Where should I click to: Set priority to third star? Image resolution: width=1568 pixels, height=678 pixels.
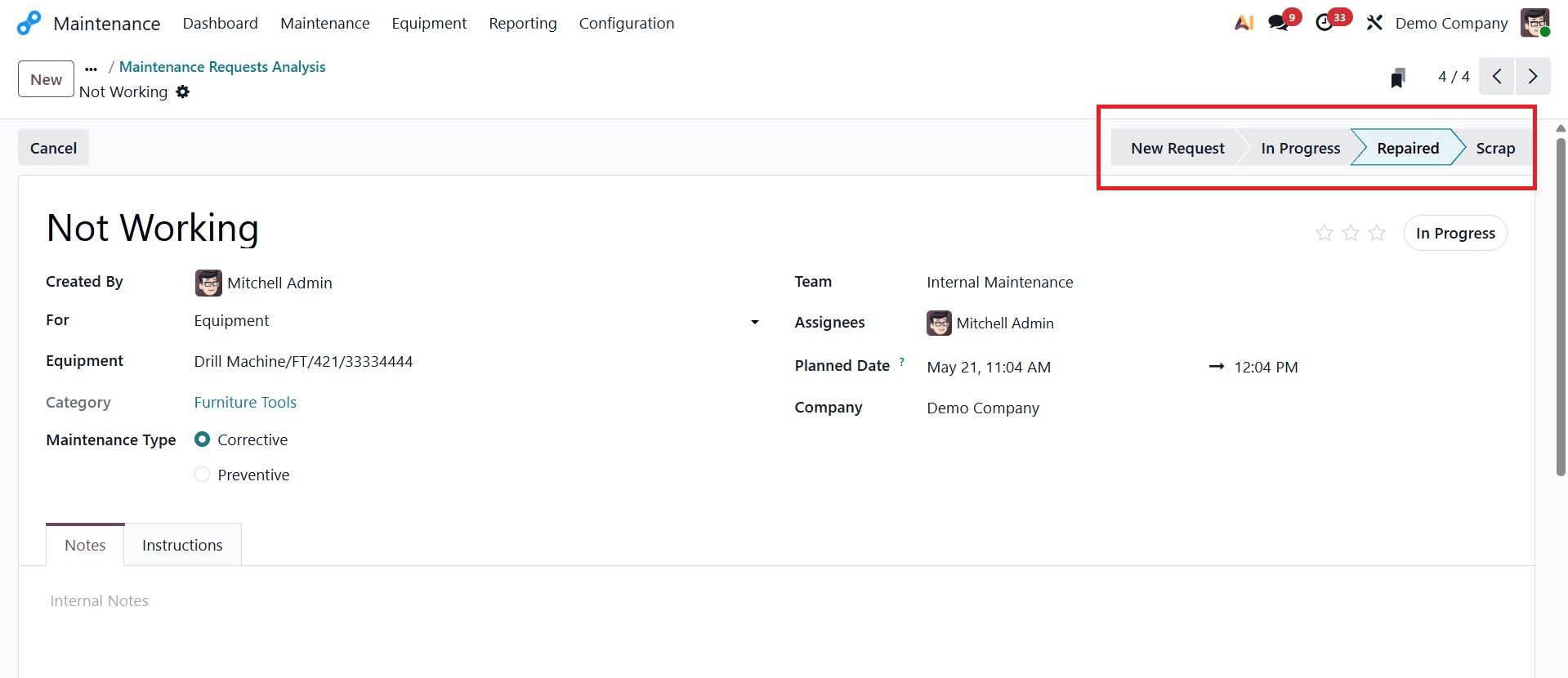tap(1377, 233)
